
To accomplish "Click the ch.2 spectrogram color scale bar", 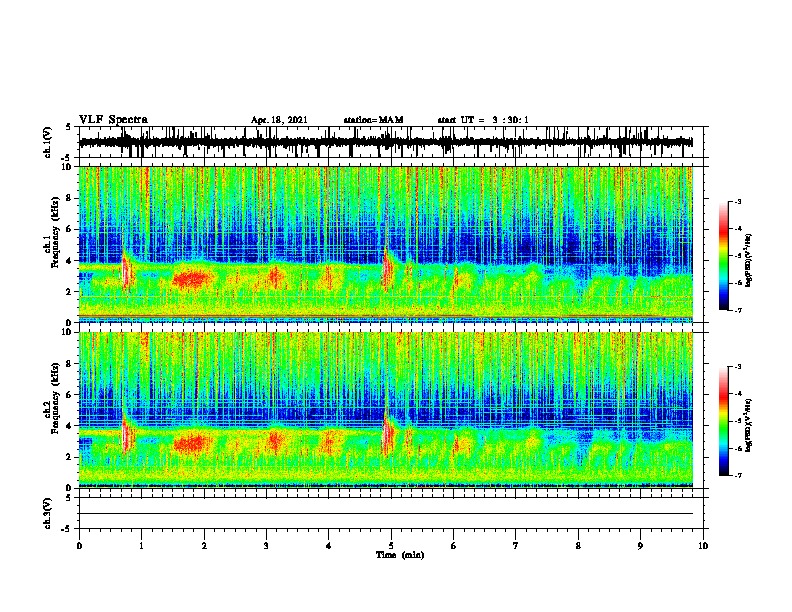I will click(724, 421).
